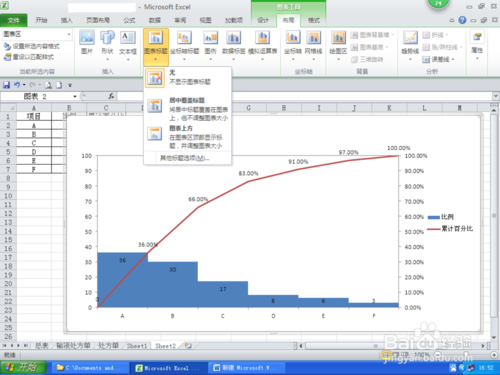Open the 图例 legend options

click(x=210, y=45)
